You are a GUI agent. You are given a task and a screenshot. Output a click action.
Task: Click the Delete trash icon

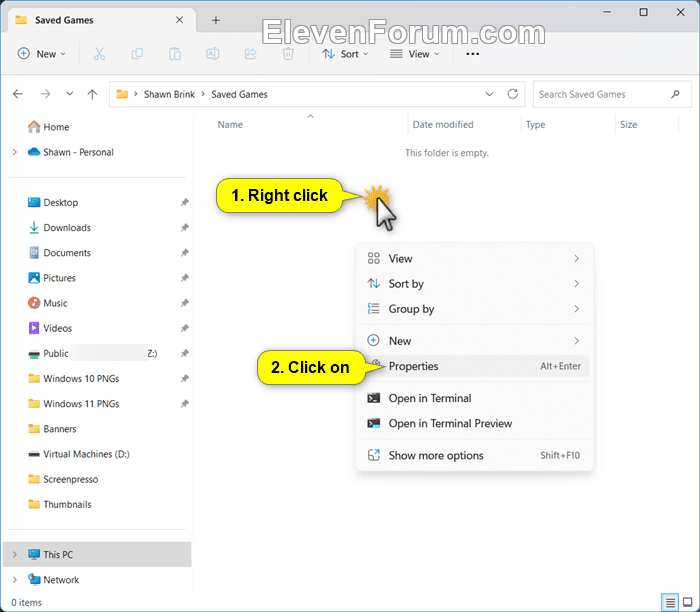288,54
